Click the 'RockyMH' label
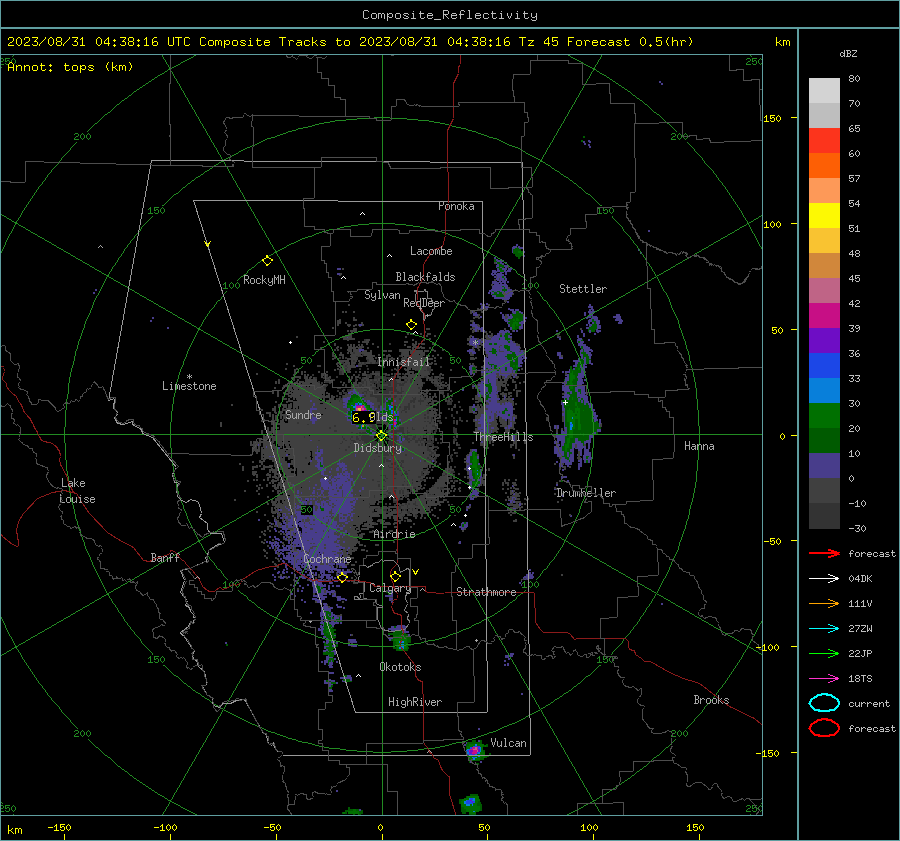900x841 pixels. tap(264, 280)
